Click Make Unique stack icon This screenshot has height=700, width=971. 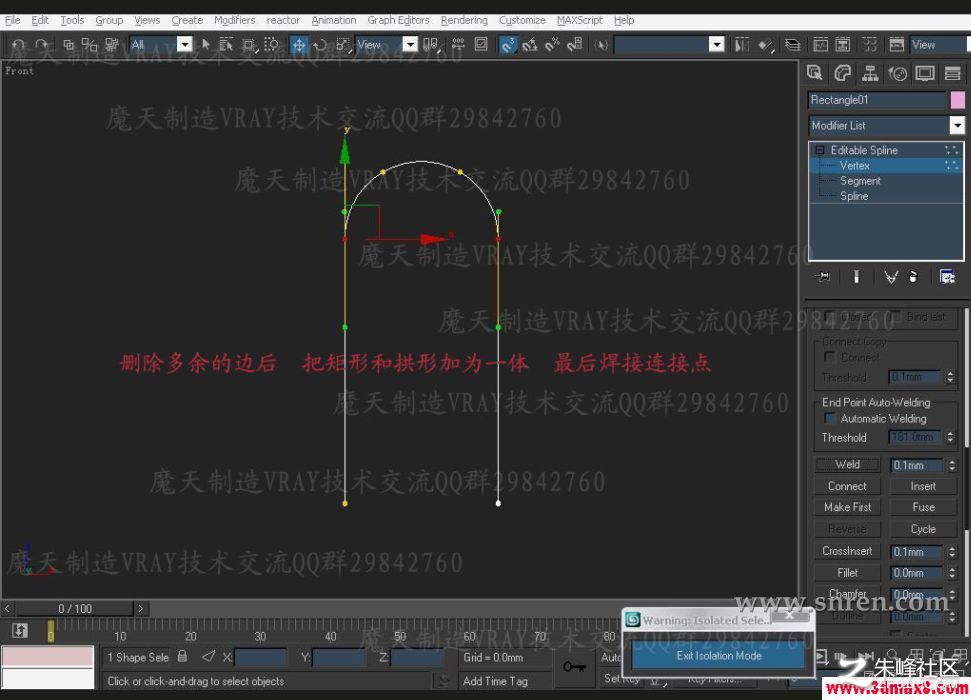[890, 276]
